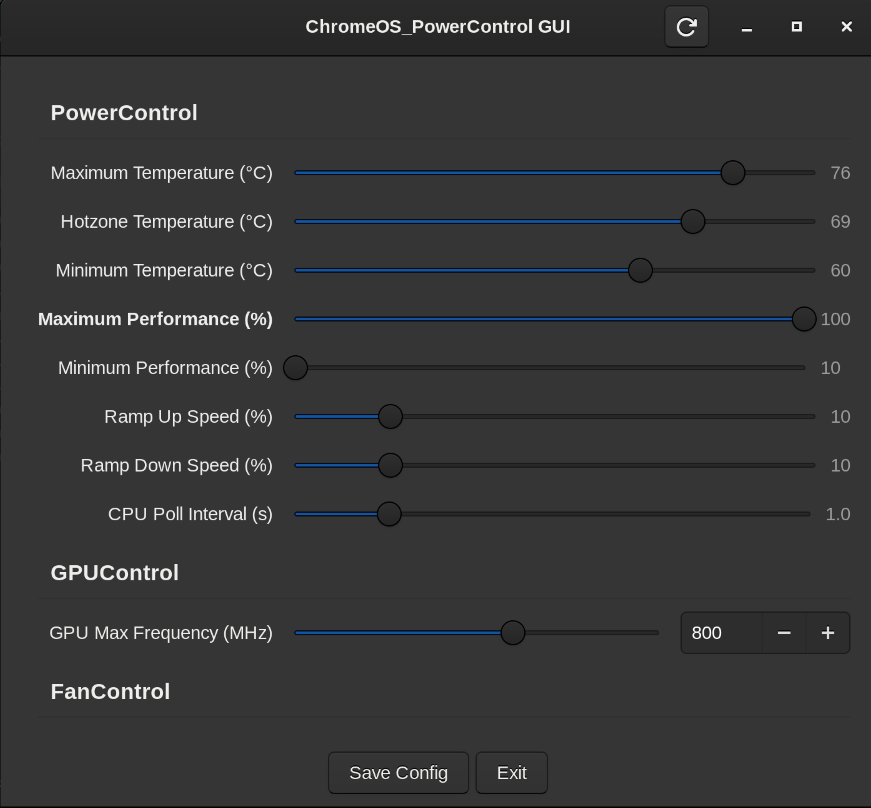Click the Maximum Performance slider handle
This screenshot has height=808, width=871.
click(803, 319)
